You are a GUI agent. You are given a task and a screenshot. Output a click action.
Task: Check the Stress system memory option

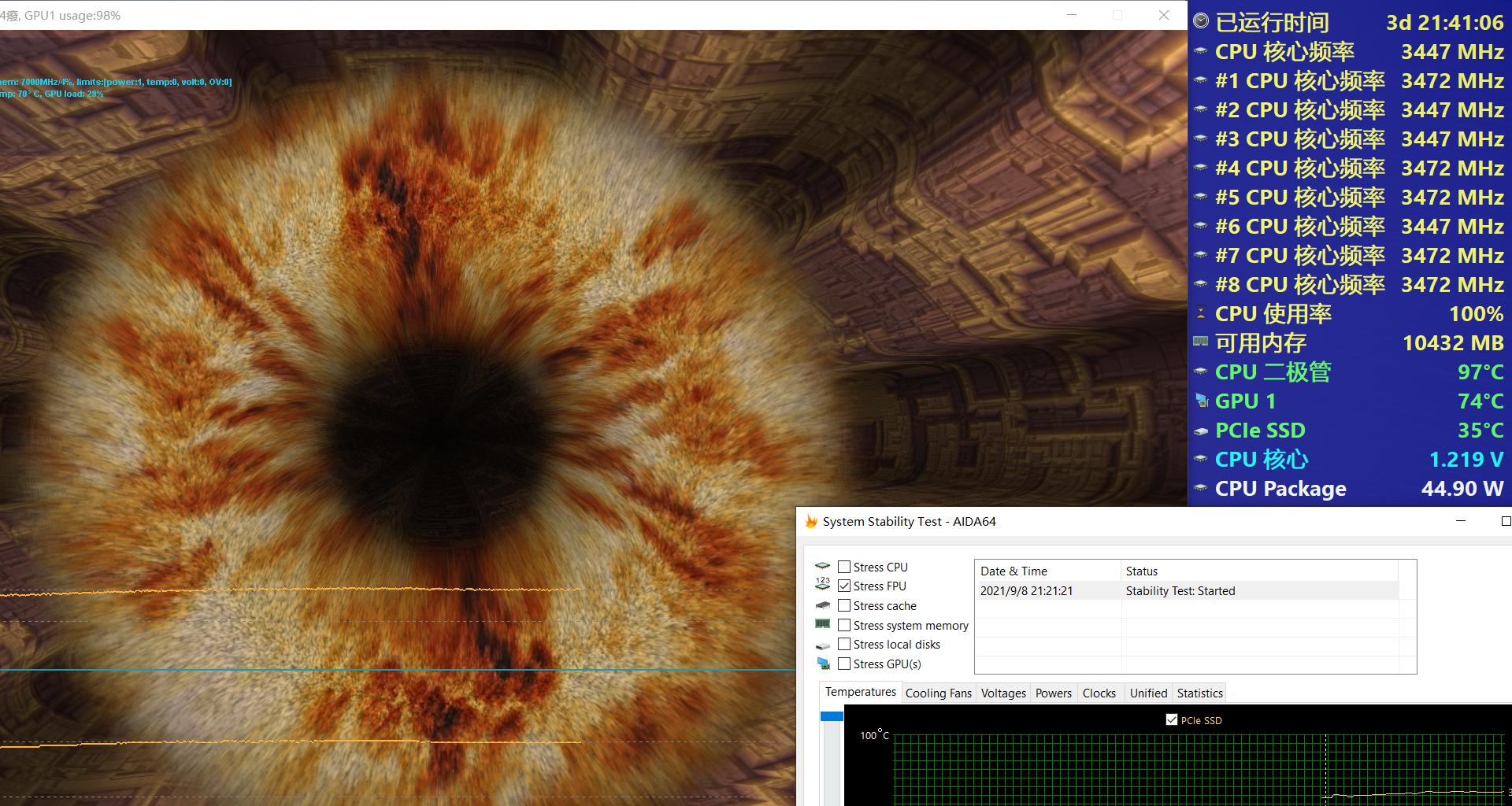(x=844, y=625)
